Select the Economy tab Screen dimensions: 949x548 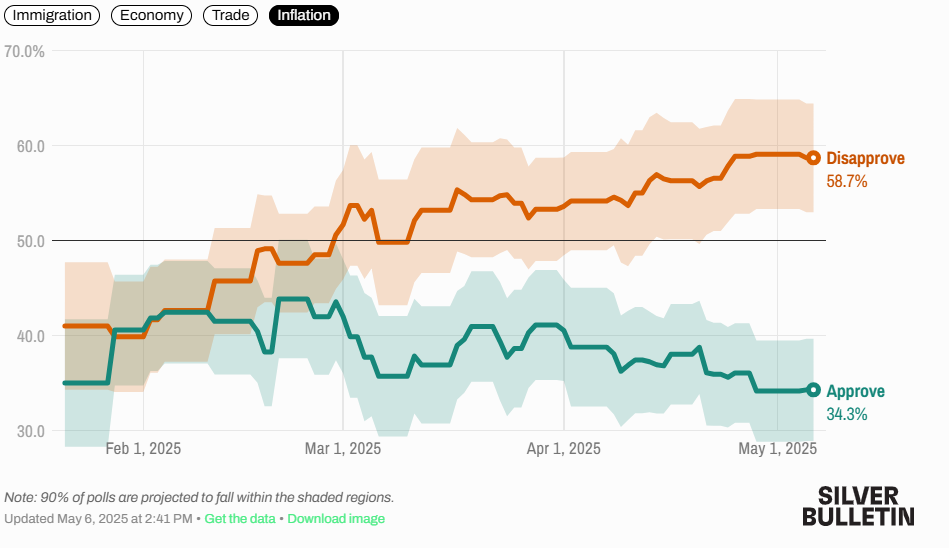[152, 15]
